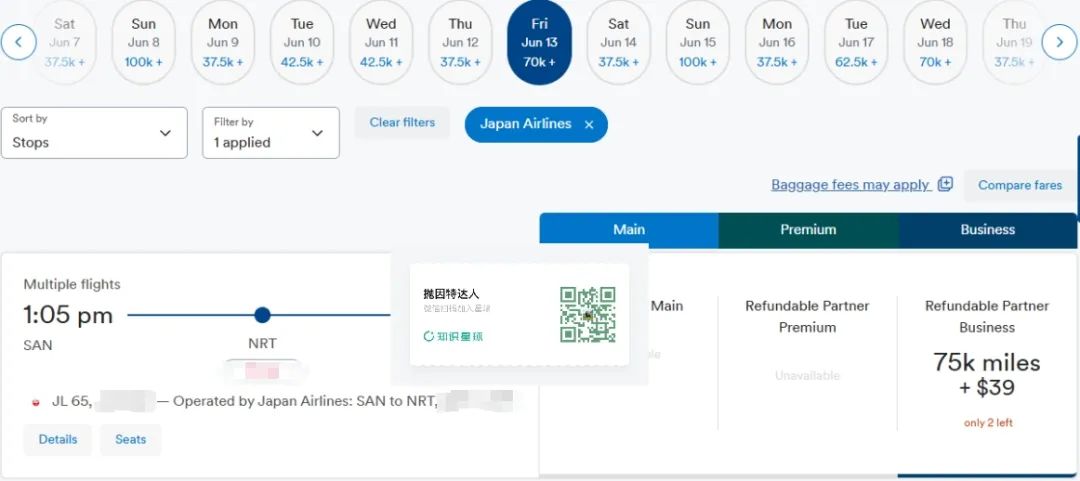Screen dimensions: 1080x481
Task: Choose the Wed Jun 11 date
Action: [x=381, y=42]
